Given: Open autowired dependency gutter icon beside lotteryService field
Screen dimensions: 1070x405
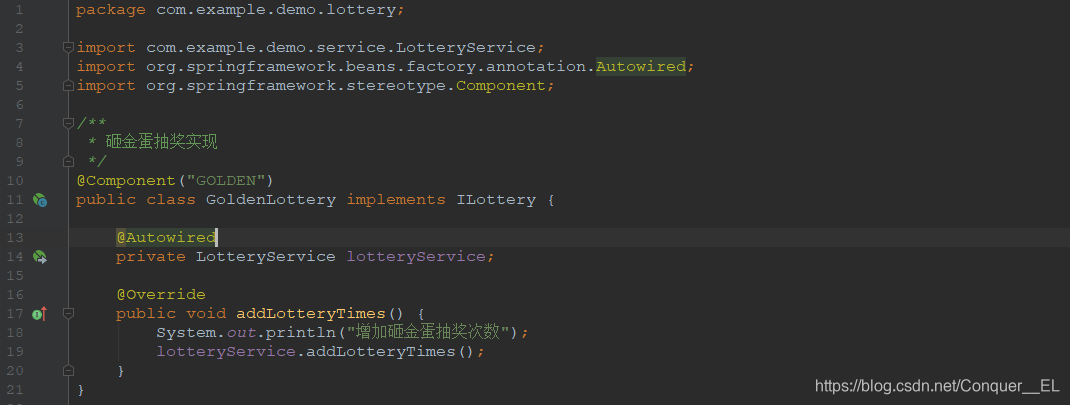Looking at the screenshot, I should (x=40, y=257).
